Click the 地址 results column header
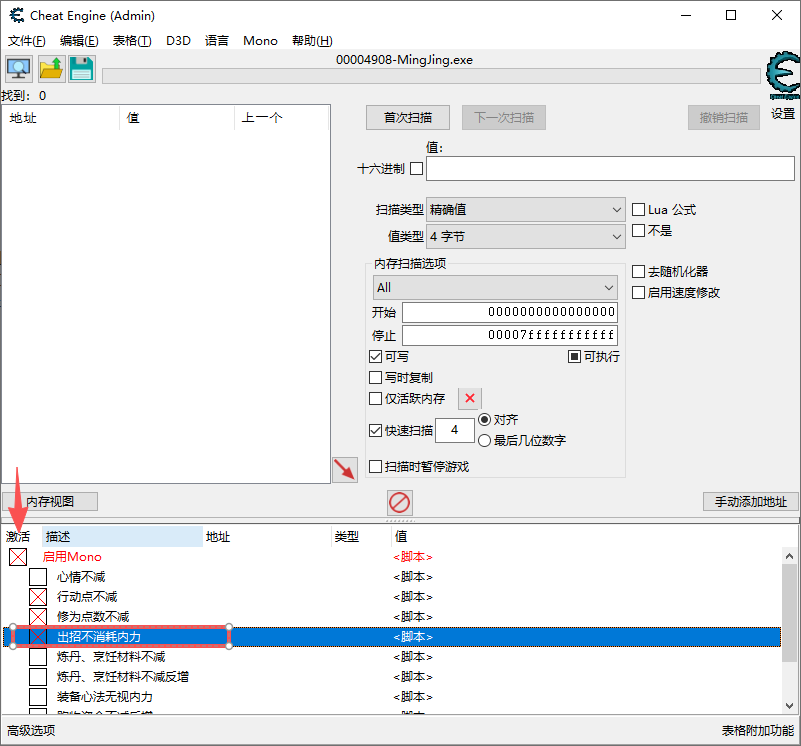The width and height of the screenshot is (801, 746). tap(61, 118)
